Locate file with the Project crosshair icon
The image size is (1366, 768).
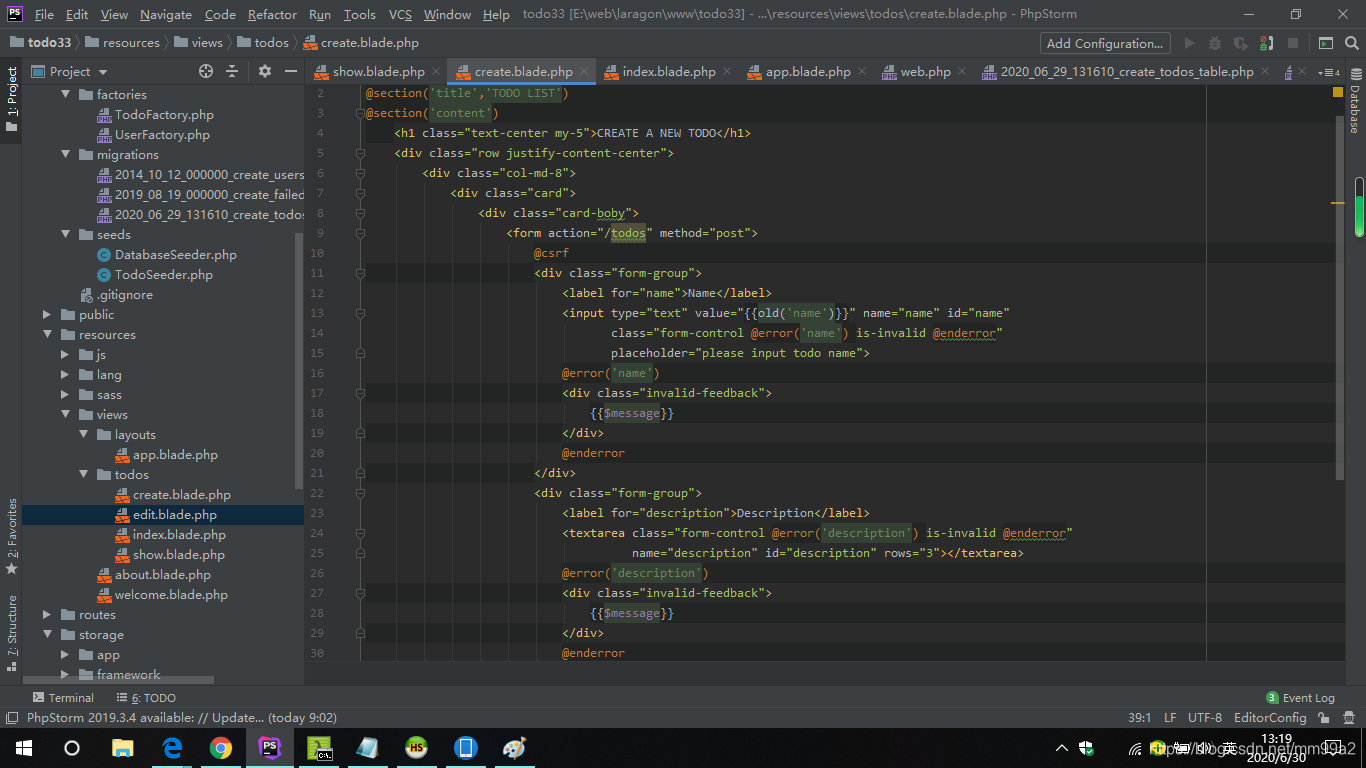pos(206,71)
